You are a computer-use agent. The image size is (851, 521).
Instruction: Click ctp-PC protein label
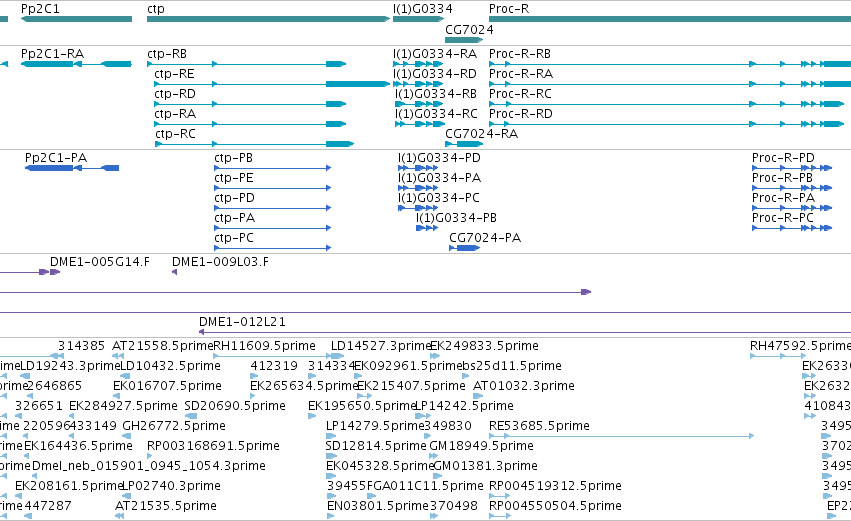pyautogui.click(x=233, y=238)
